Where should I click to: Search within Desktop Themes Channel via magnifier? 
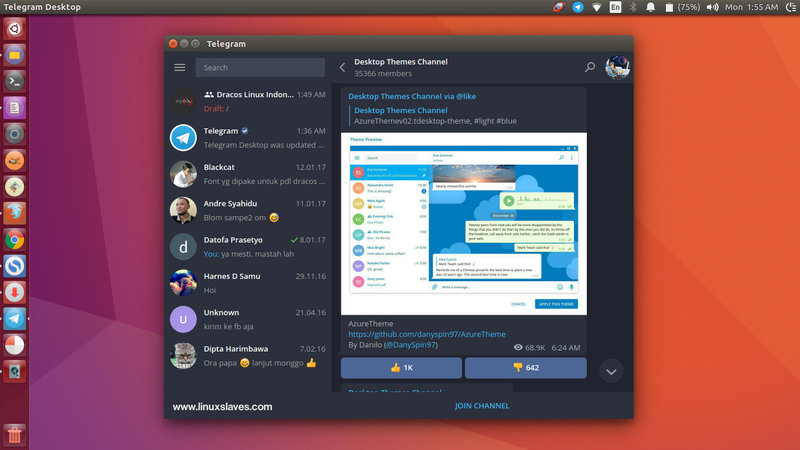click(x=590, y=67)
